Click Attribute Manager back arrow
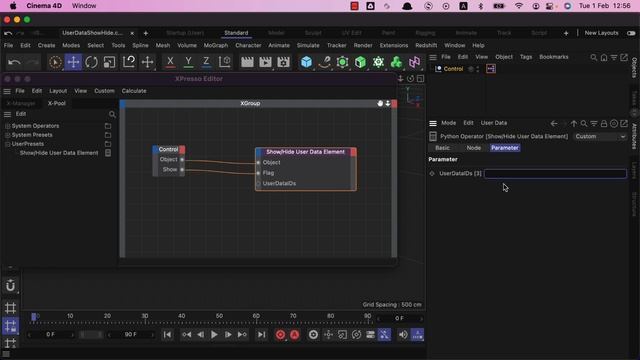Image resolution: width=640 pixels, height=360 pixels. click(x=554, y=123)
